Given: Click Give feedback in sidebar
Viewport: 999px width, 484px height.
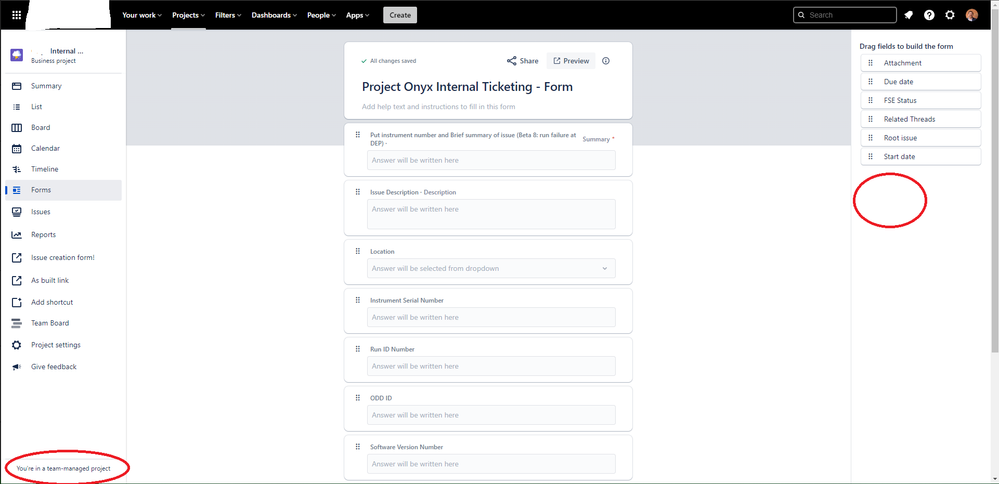Looking at the screenshot, I should pyautogui.click(x=63, y=367).
